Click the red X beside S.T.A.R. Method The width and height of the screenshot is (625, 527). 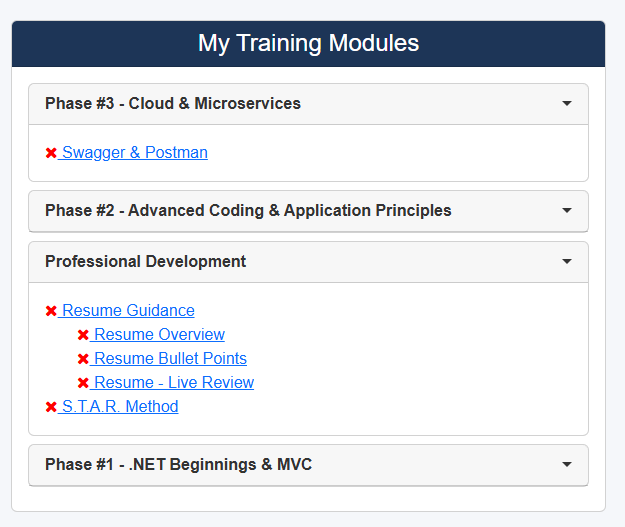pos(51,407)
